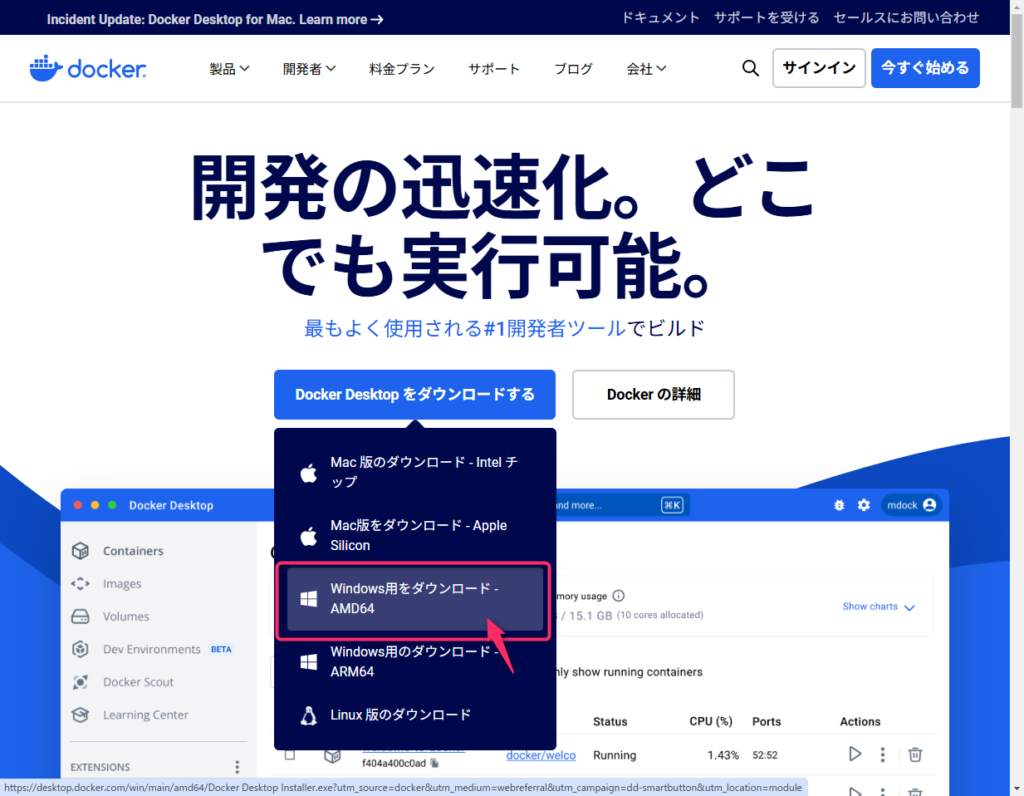Click the memory usage info icon
This screenshot has width=1024, height=796.
coord(618,596)
